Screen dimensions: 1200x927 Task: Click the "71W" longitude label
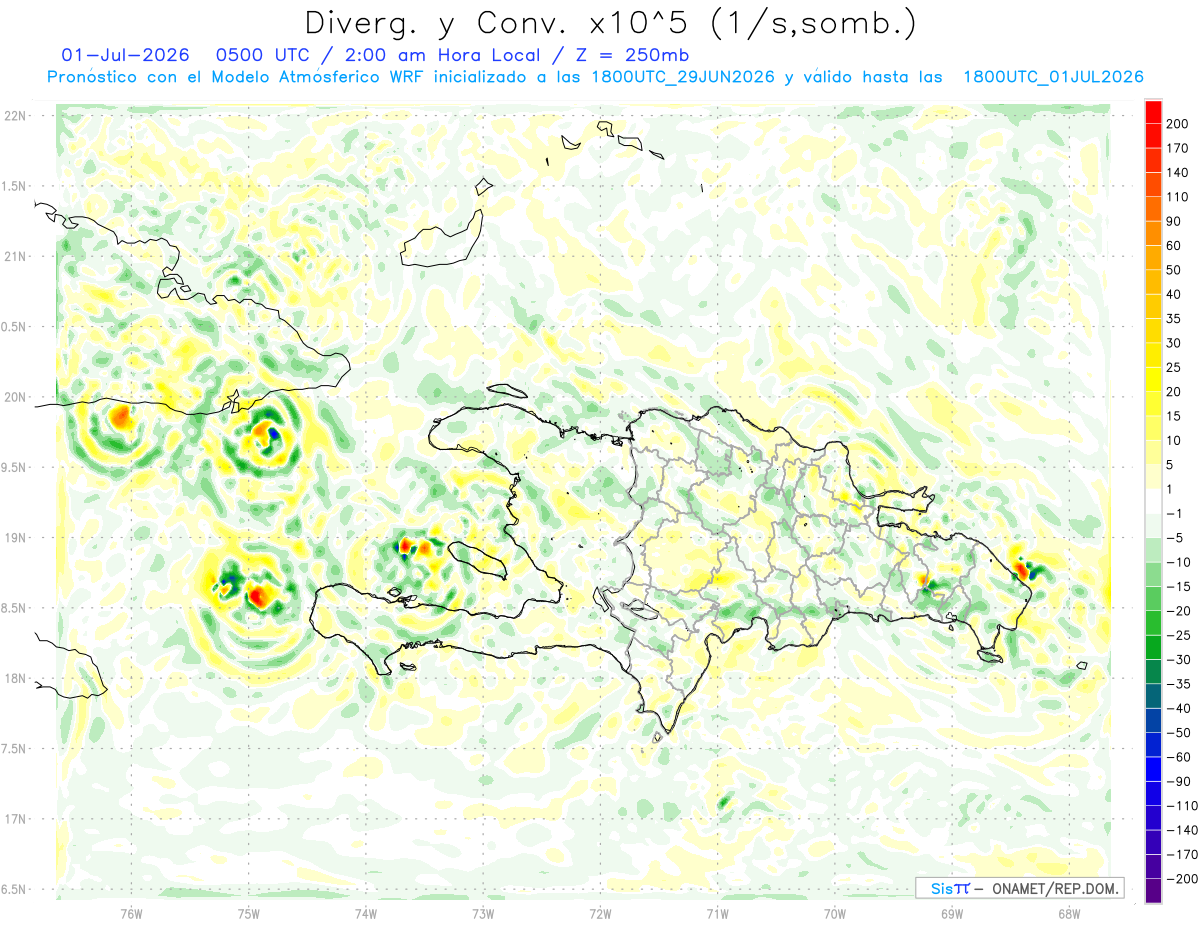717,914
